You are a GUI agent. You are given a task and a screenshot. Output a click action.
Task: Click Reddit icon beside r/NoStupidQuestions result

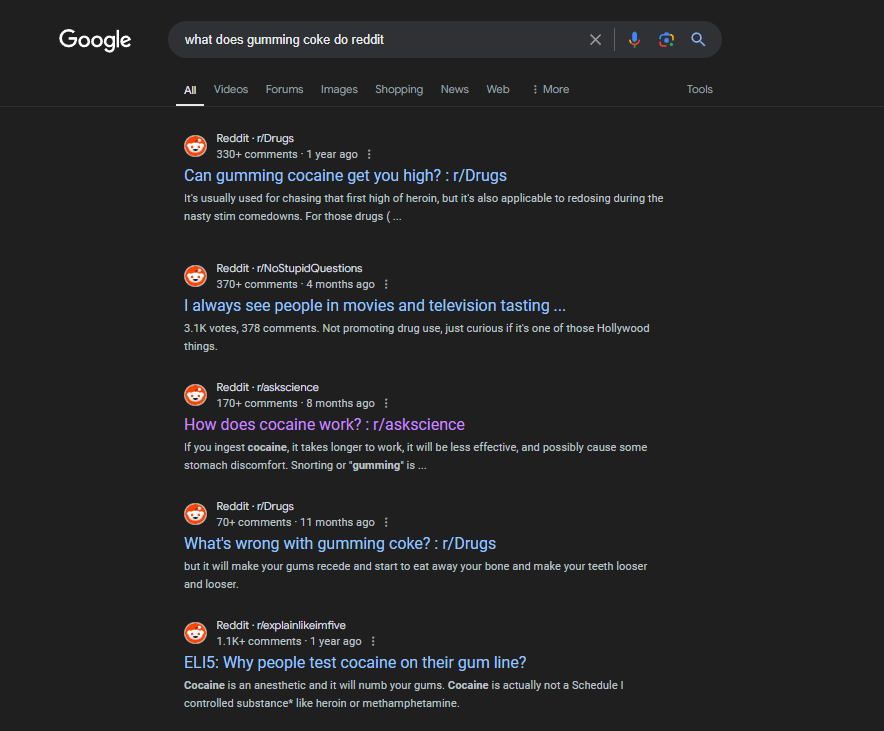(196, 276)
